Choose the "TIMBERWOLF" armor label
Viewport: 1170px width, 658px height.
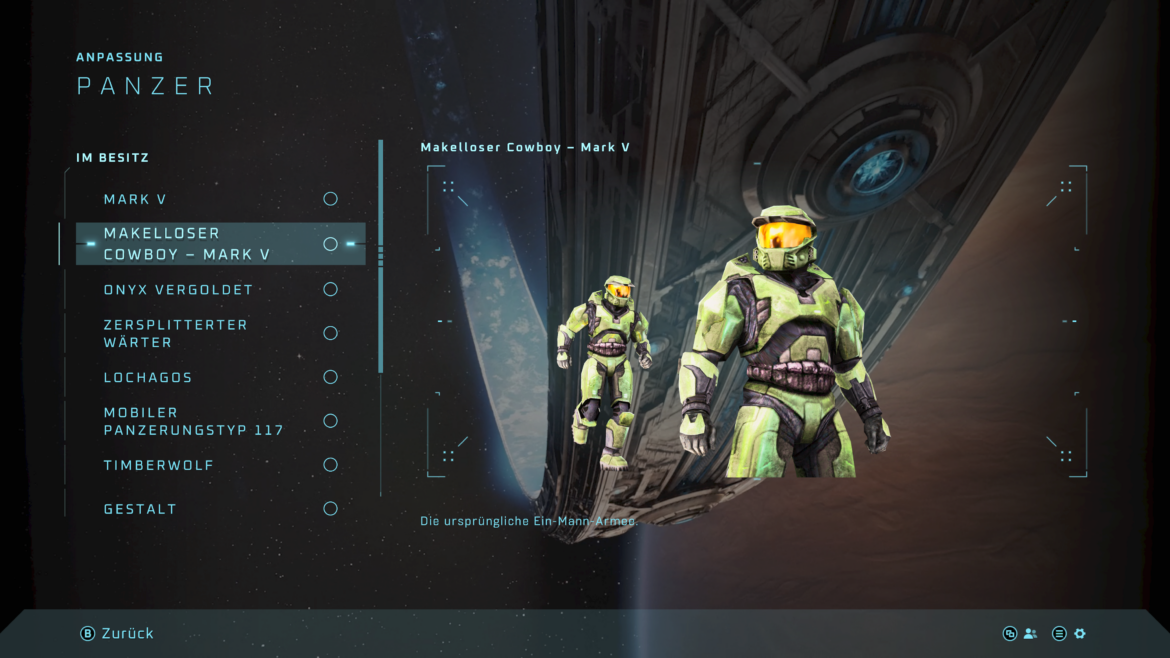pos(159,466)
